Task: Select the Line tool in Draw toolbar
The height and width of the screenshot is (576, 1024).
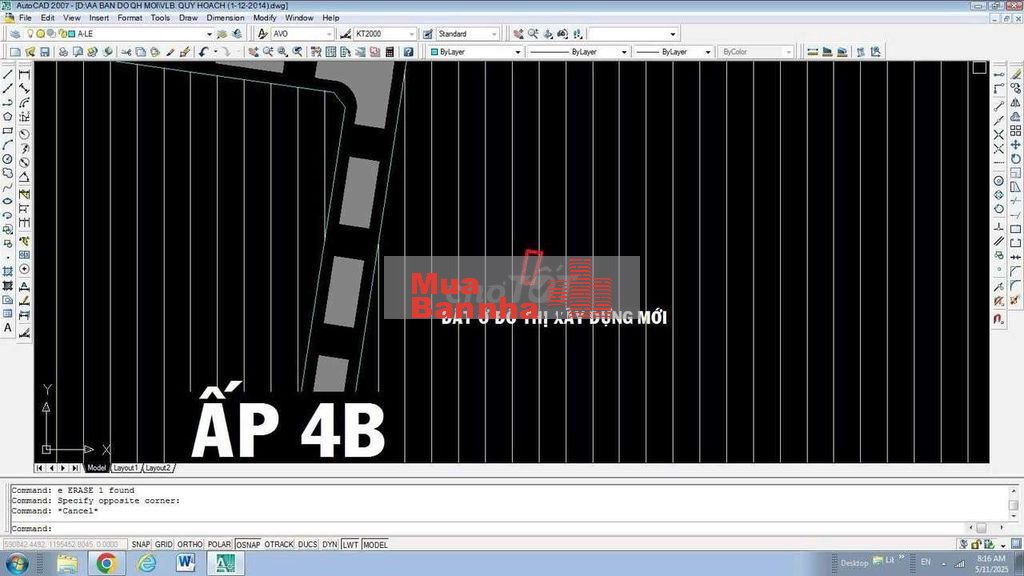Action: coord(8,74)
